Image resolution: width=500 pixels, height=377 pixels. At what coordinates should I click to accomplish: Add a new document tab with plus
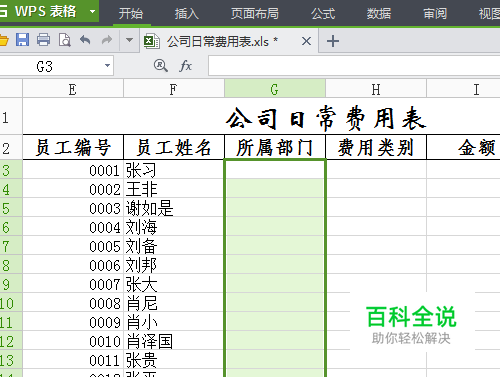point(333,41)
